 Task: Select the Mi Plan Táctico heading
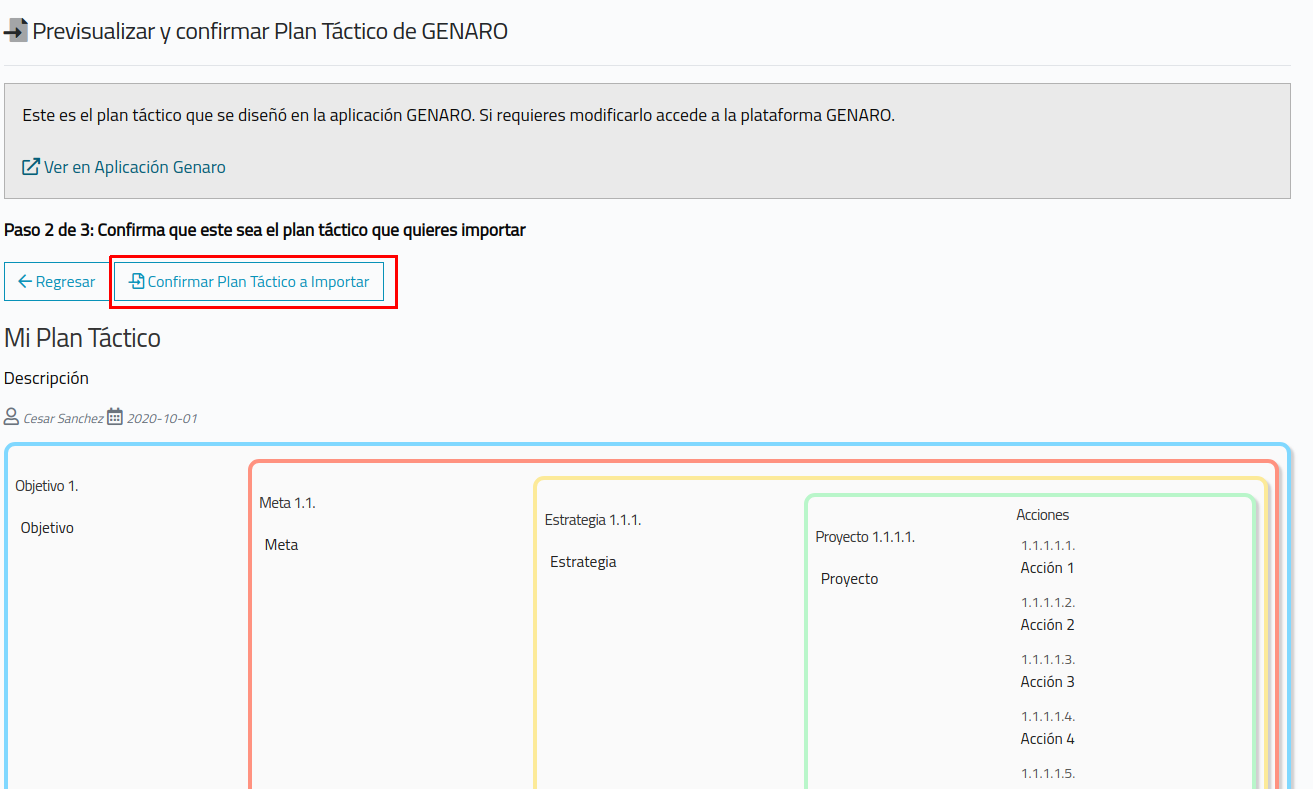click(x=82, y=338)
